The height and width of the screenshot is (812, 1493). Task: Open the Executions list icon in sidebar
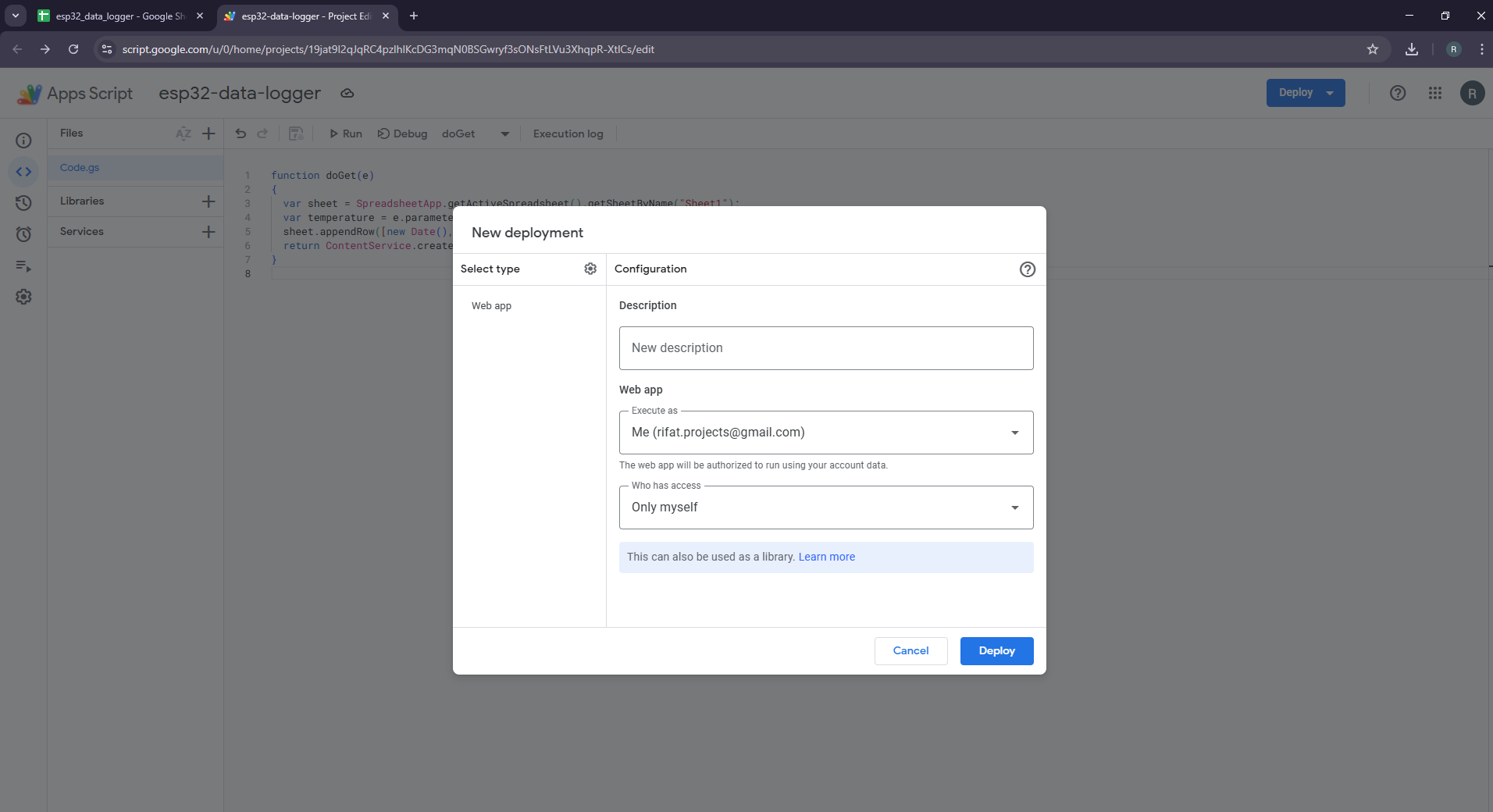tap(23, 266)
